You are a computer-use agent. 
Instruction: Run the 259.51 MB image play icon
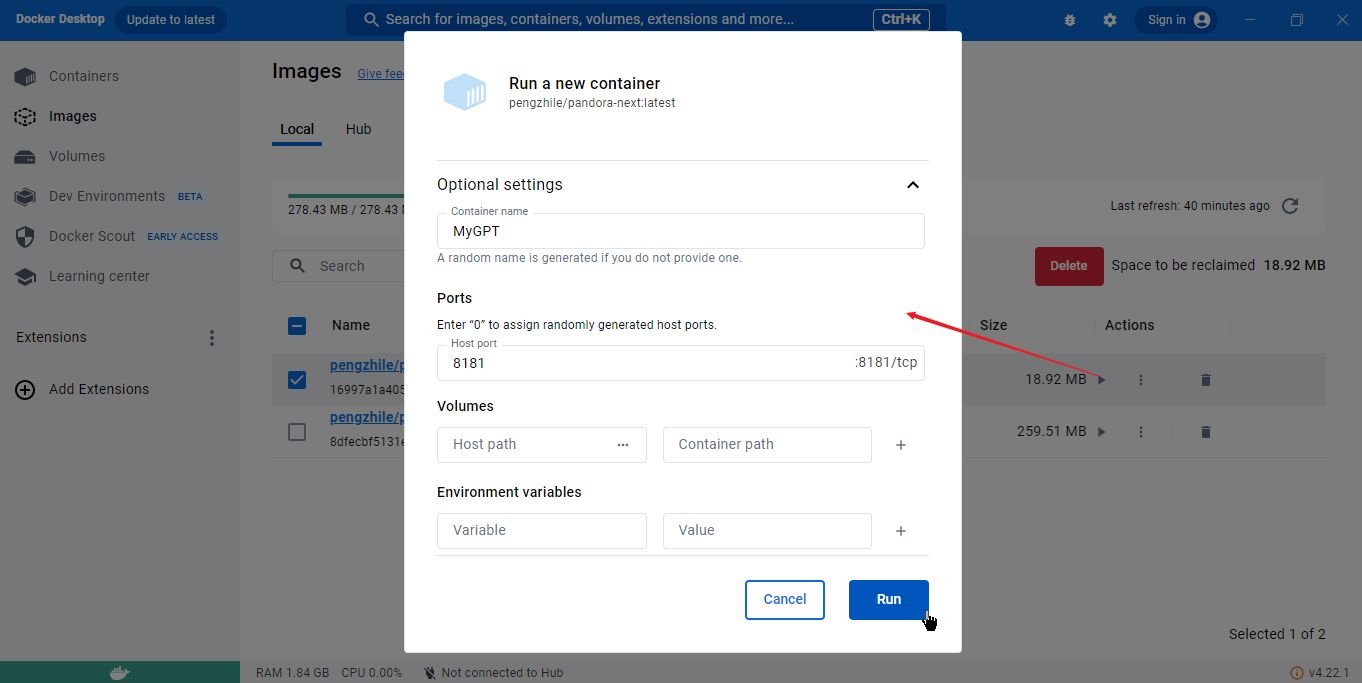[x=1101, y=432]
